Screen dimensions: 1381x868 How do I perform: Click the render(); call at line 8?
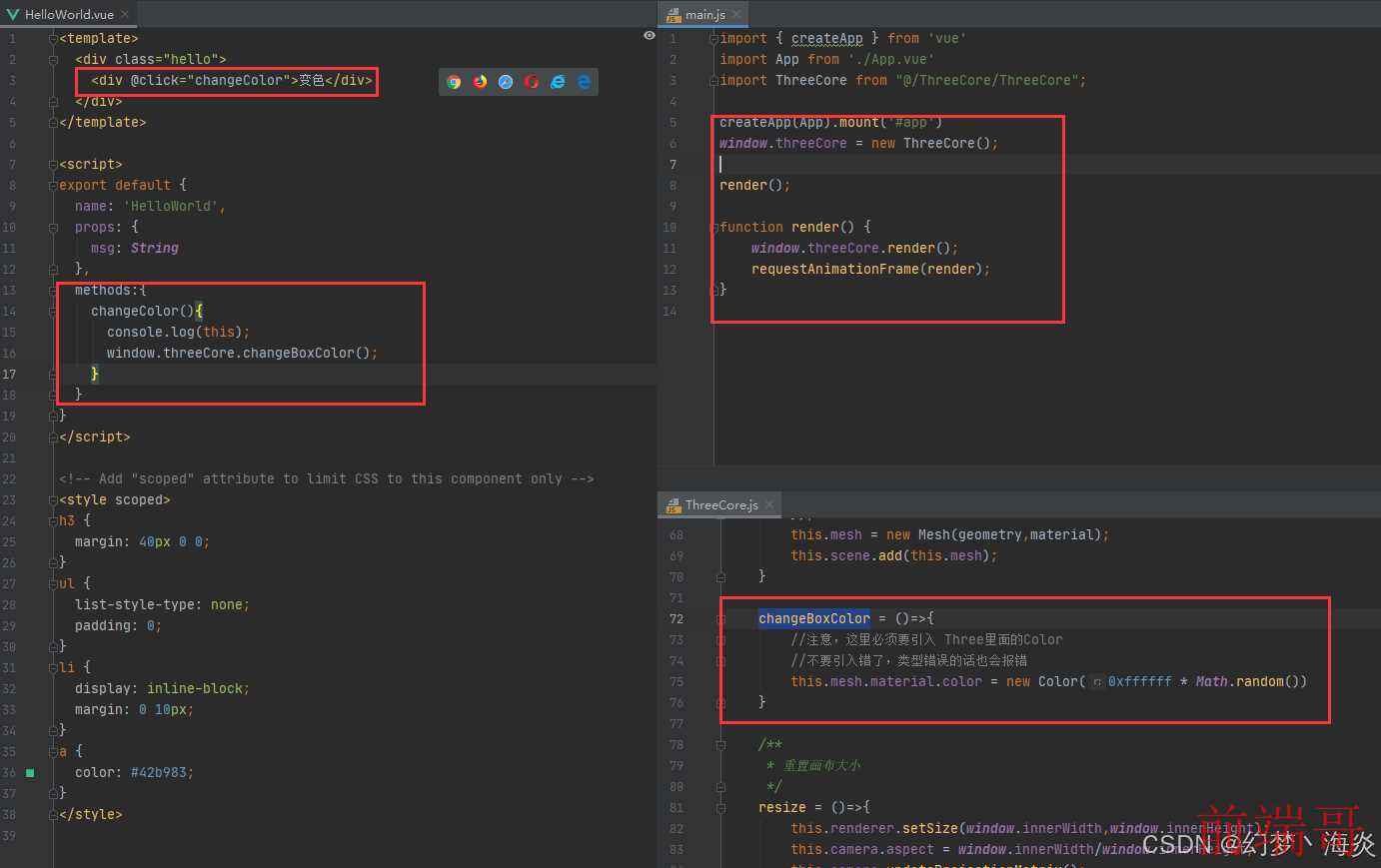coord(754,185)
